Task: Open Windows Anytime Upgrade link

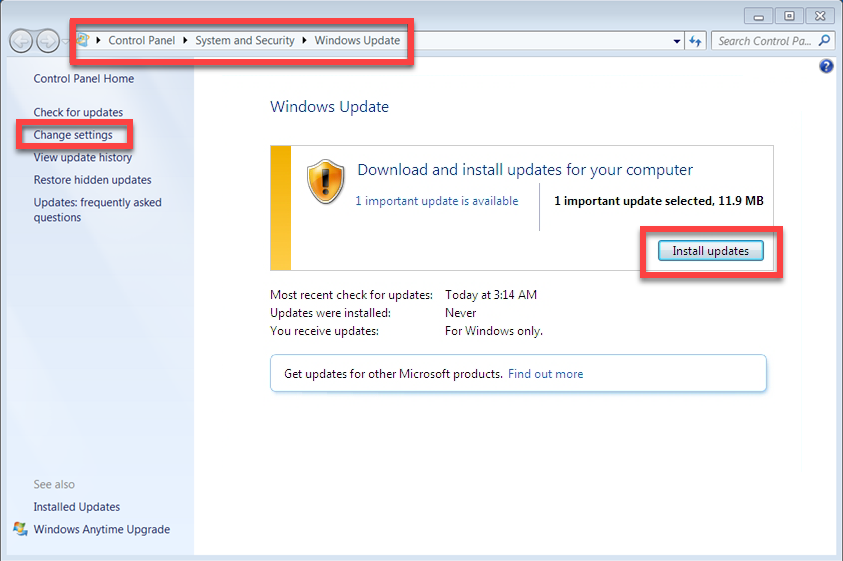Action: click(102, 529)
